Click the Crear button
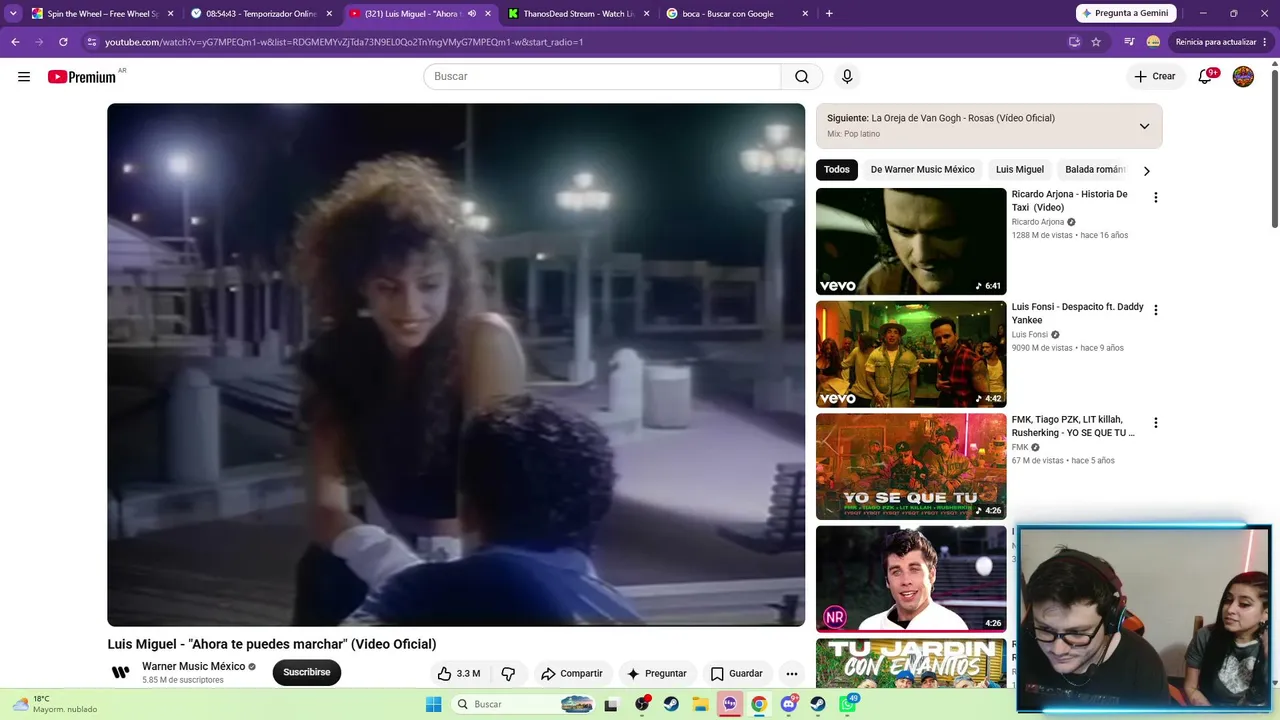The width and height of the screenshot is (1280, 720). click(1155, 77)
